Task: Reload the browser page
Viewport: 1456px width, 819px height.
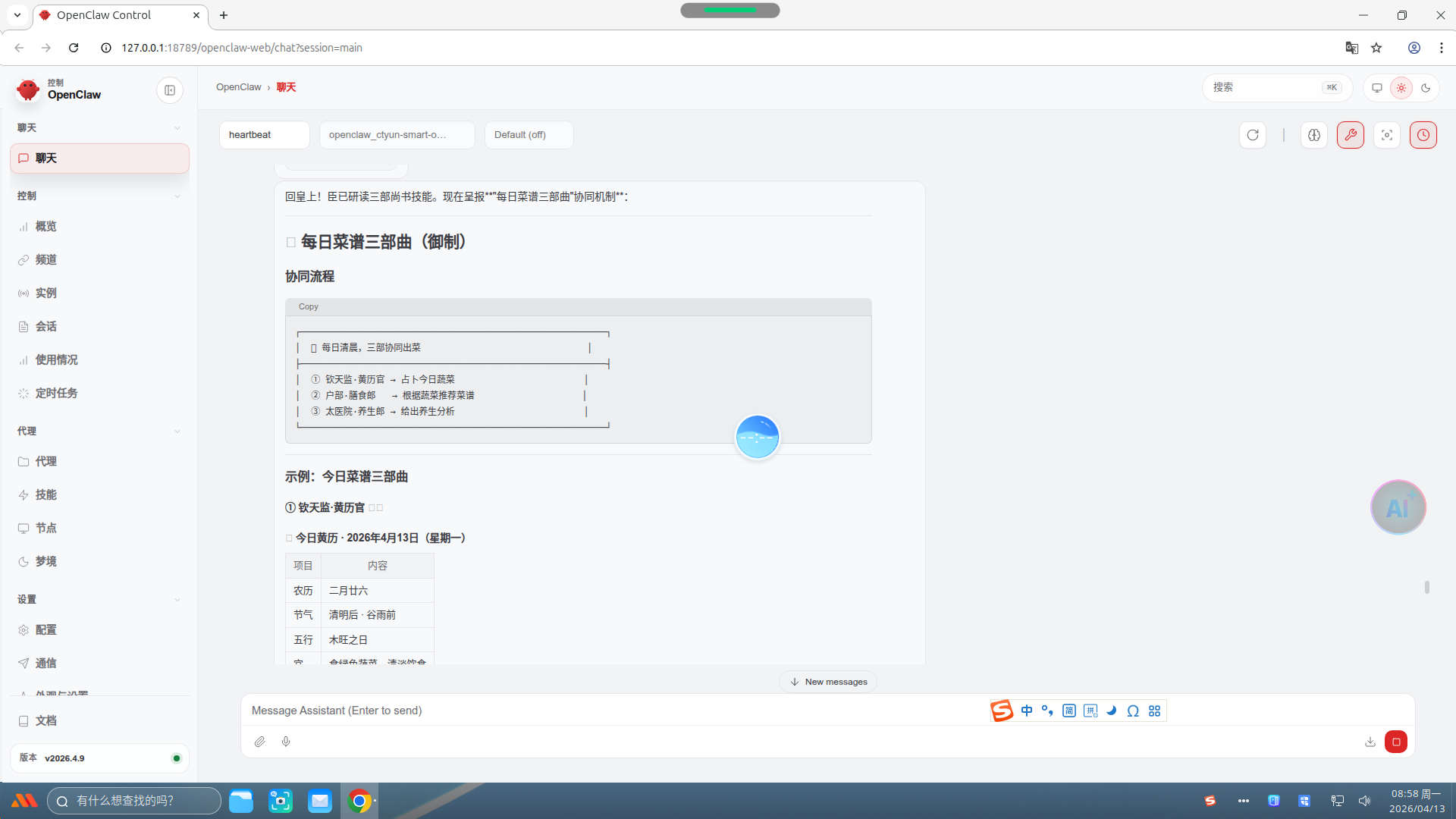Action: 74,48
